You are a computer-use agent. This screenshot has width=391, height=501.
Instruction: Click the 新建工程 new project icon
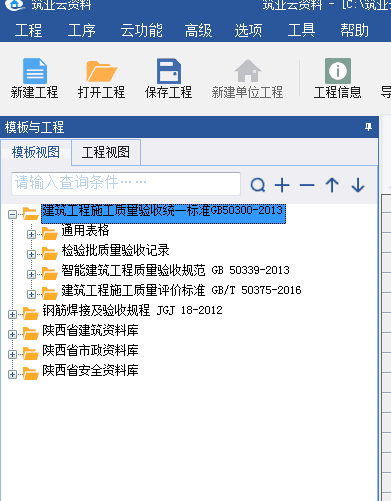point(35,71)
